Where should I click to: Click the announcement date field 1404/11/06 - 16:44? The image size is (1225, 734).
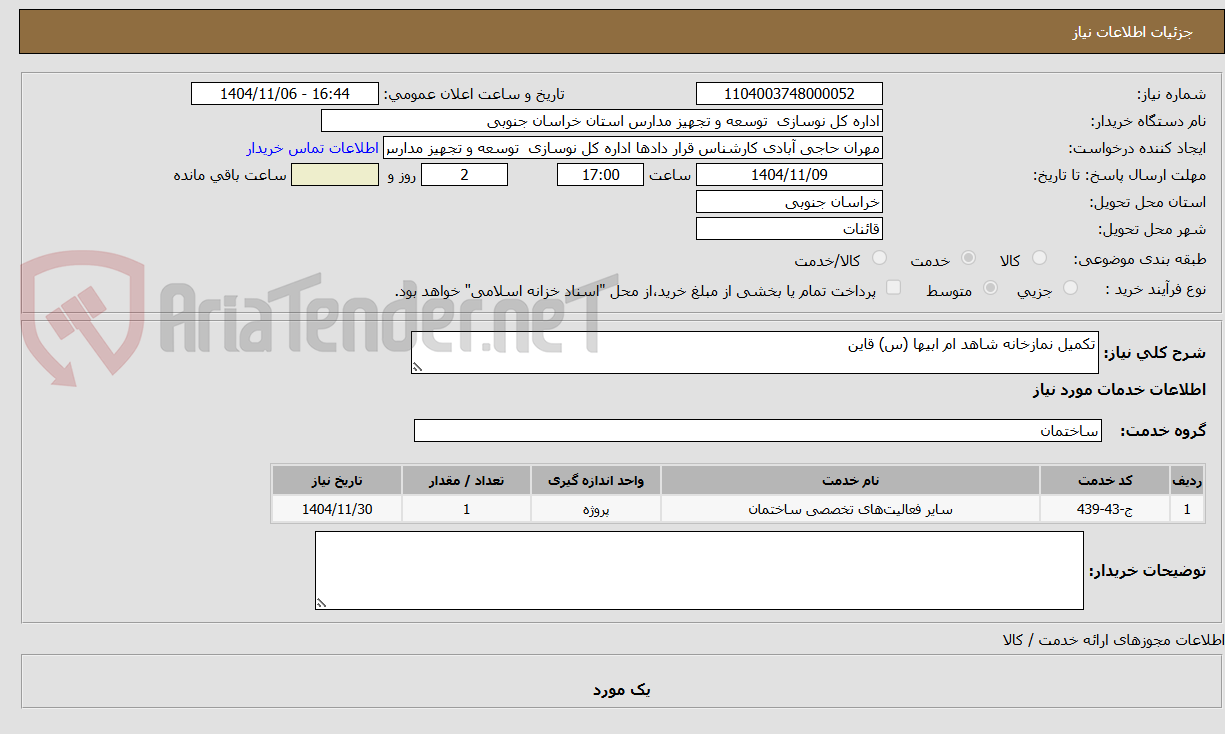(285, 94)
